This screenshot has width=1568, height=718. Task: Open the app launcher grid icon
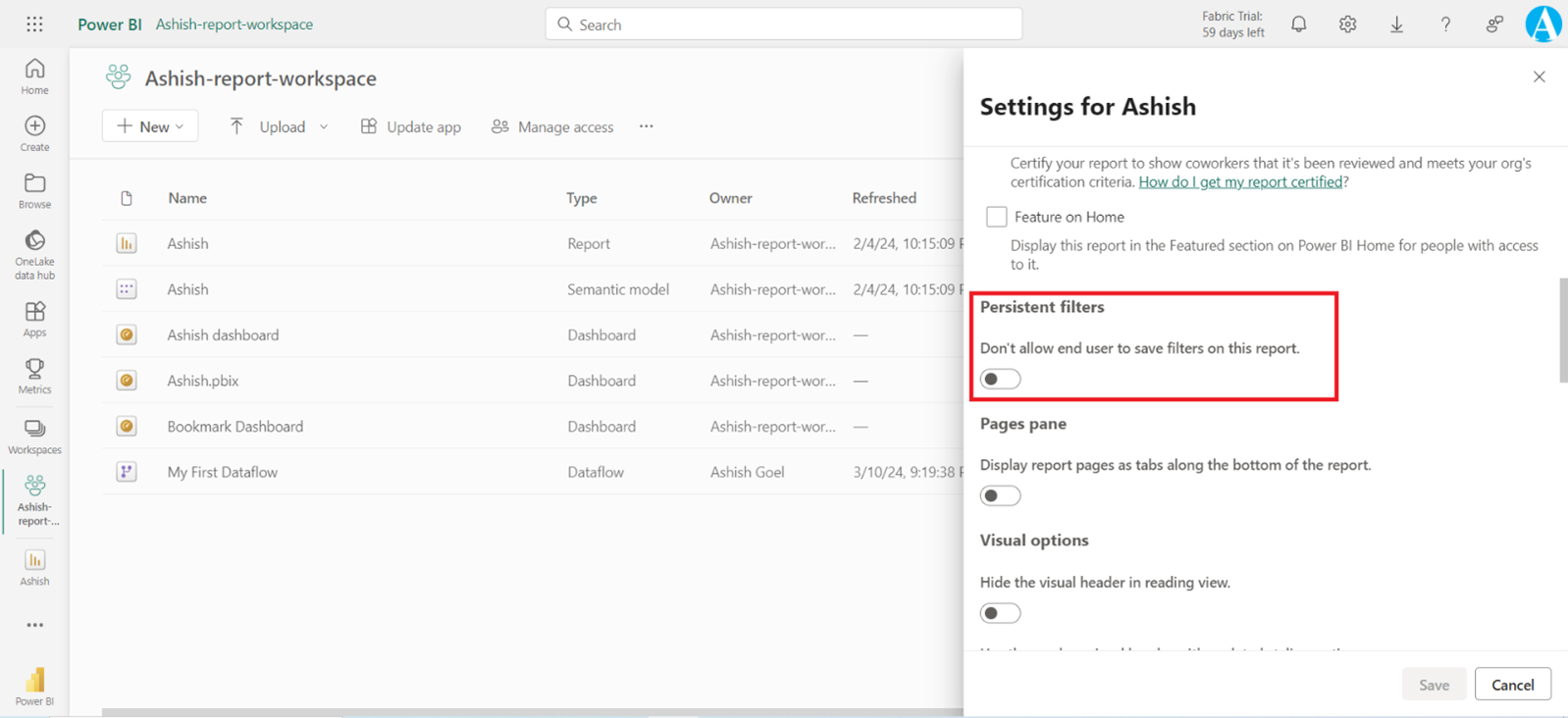[x=34, y=25]
